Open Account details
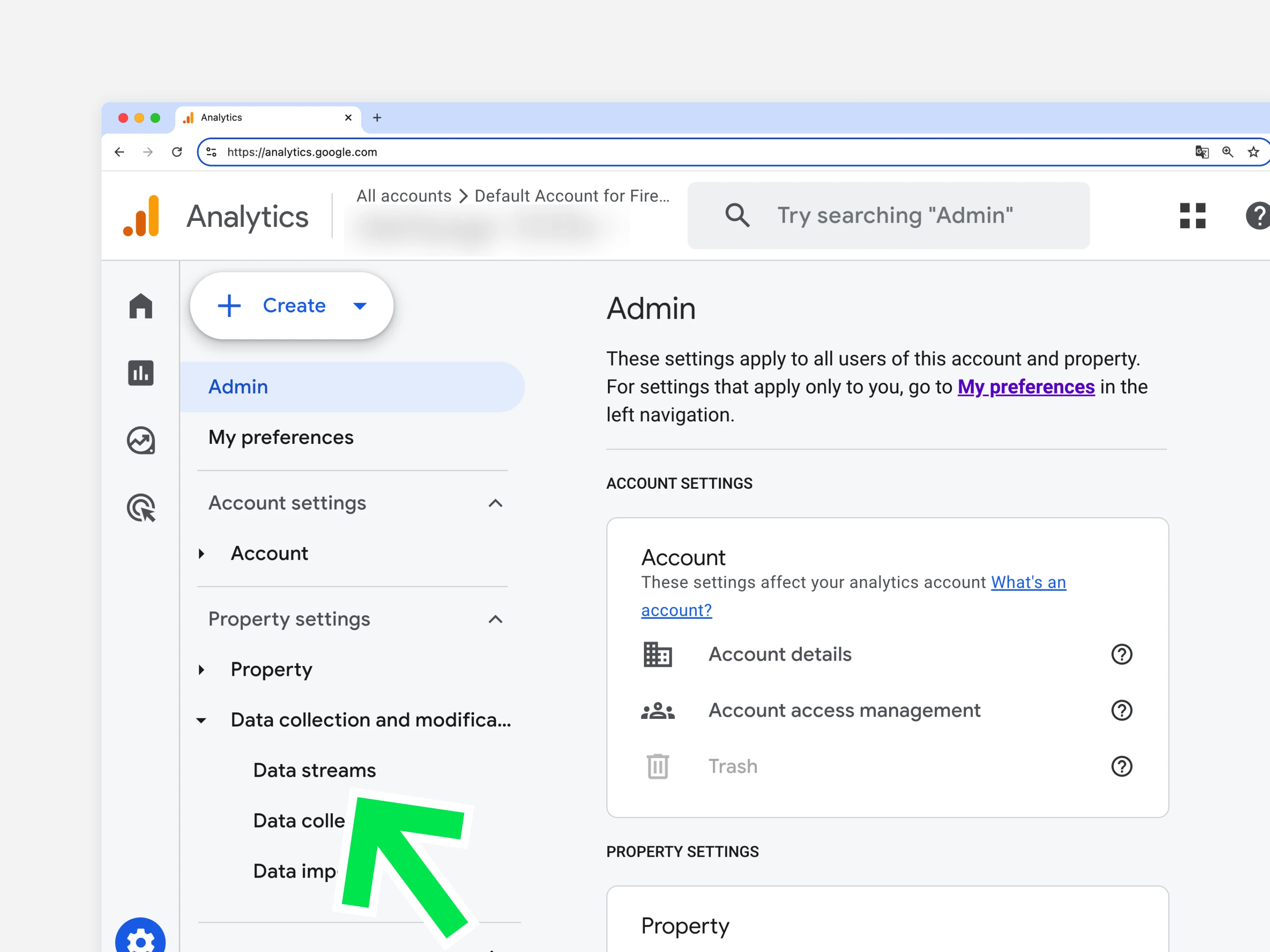Image resolution: width=1270 pixels, height=952 pixels. pyautogui.click(x=780, y=654)
